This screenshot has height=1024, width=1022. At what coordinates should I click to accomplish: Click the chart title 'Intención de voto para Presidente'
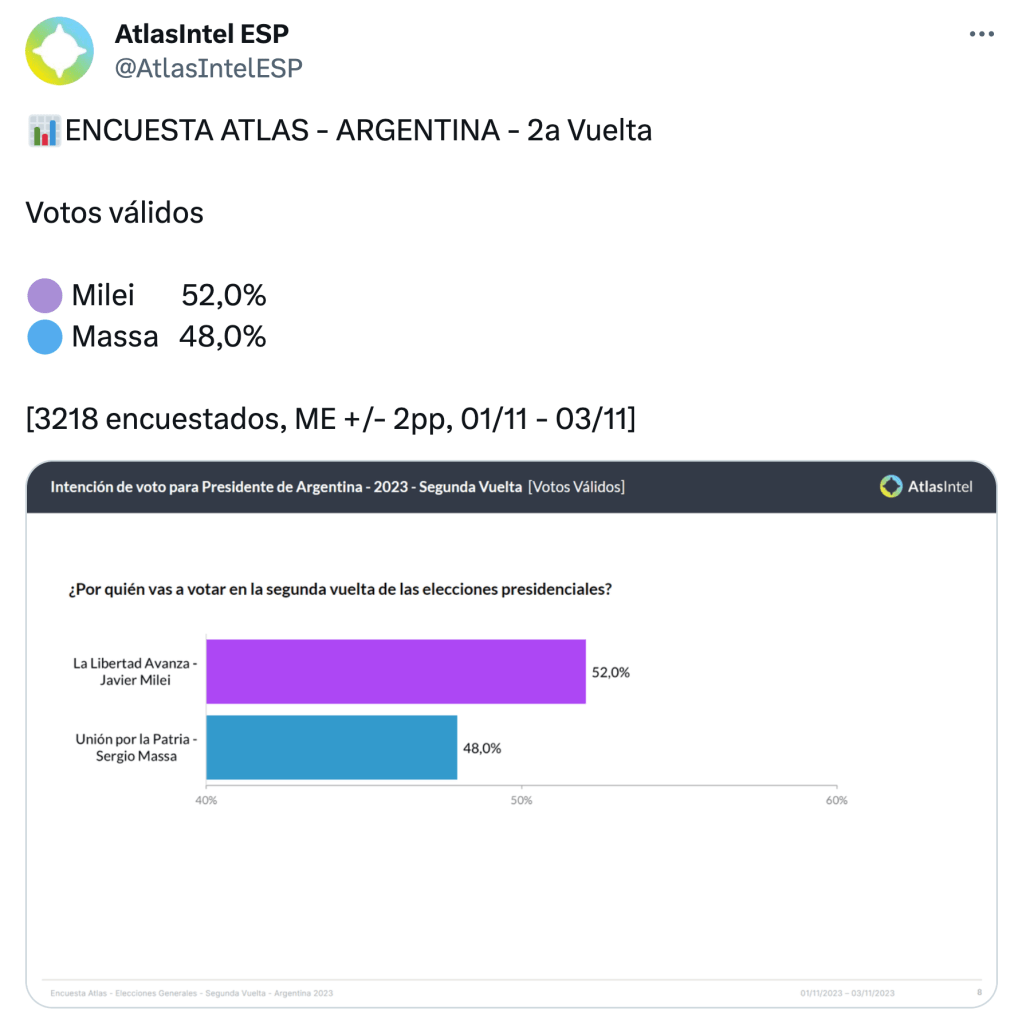click(x=286, y=487)
